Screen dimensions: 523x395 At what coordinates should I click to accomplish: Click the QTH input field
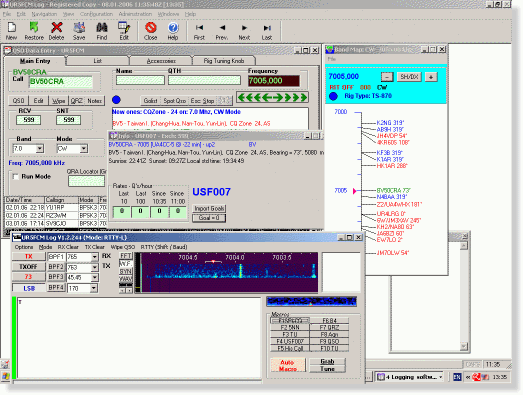[204, 80]
